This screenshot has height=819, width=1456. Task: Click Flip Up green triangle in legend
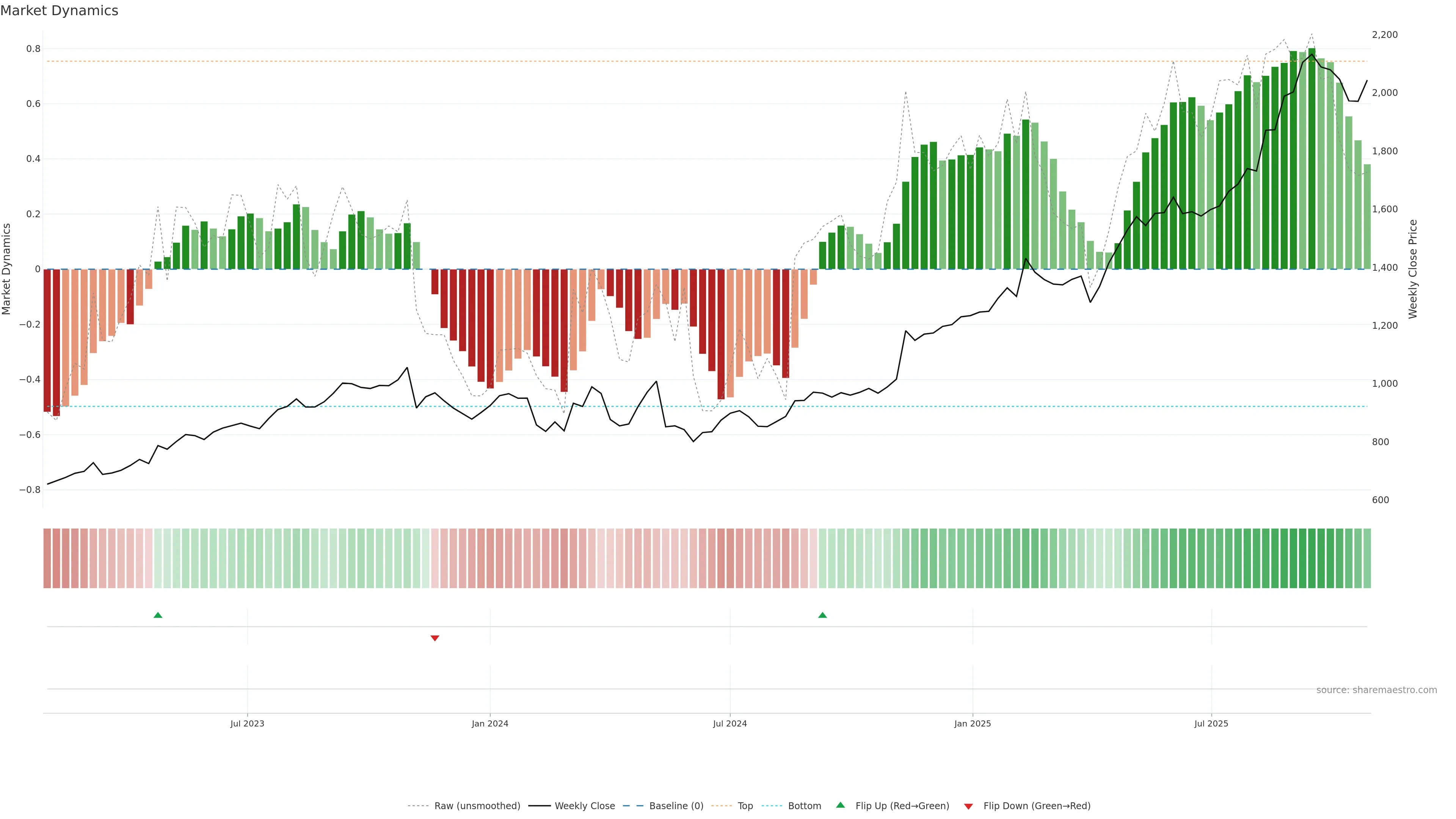(841, 805)
